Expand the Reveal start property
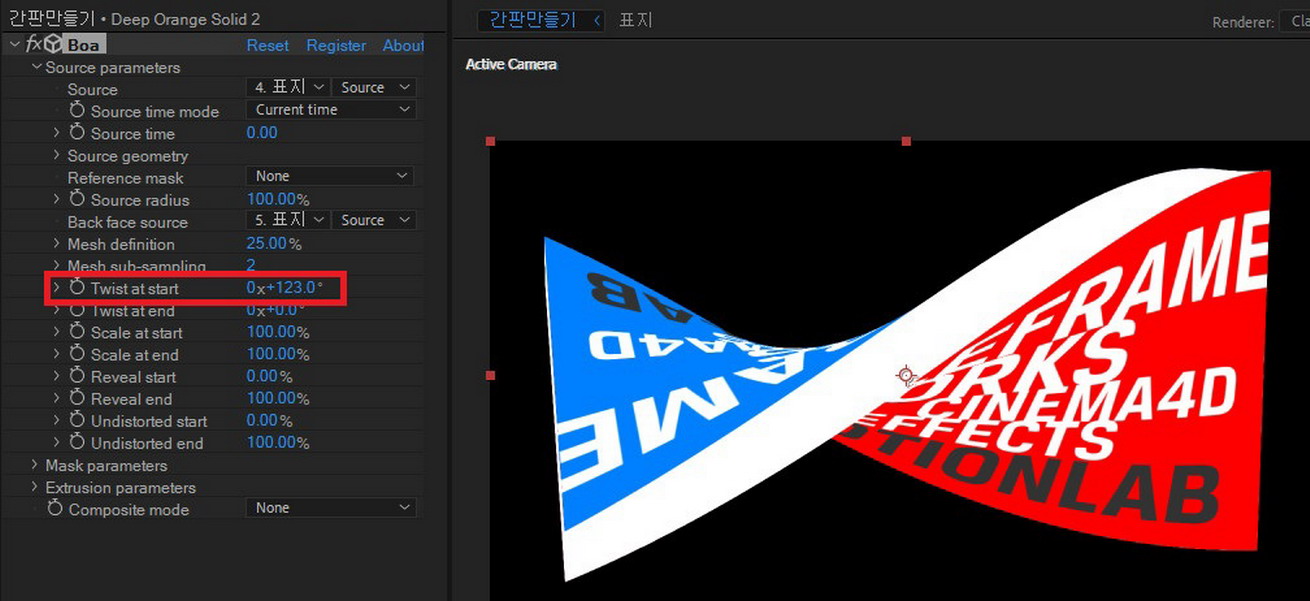The width and height of the screenshot is (1310, 601). (57, 377)
